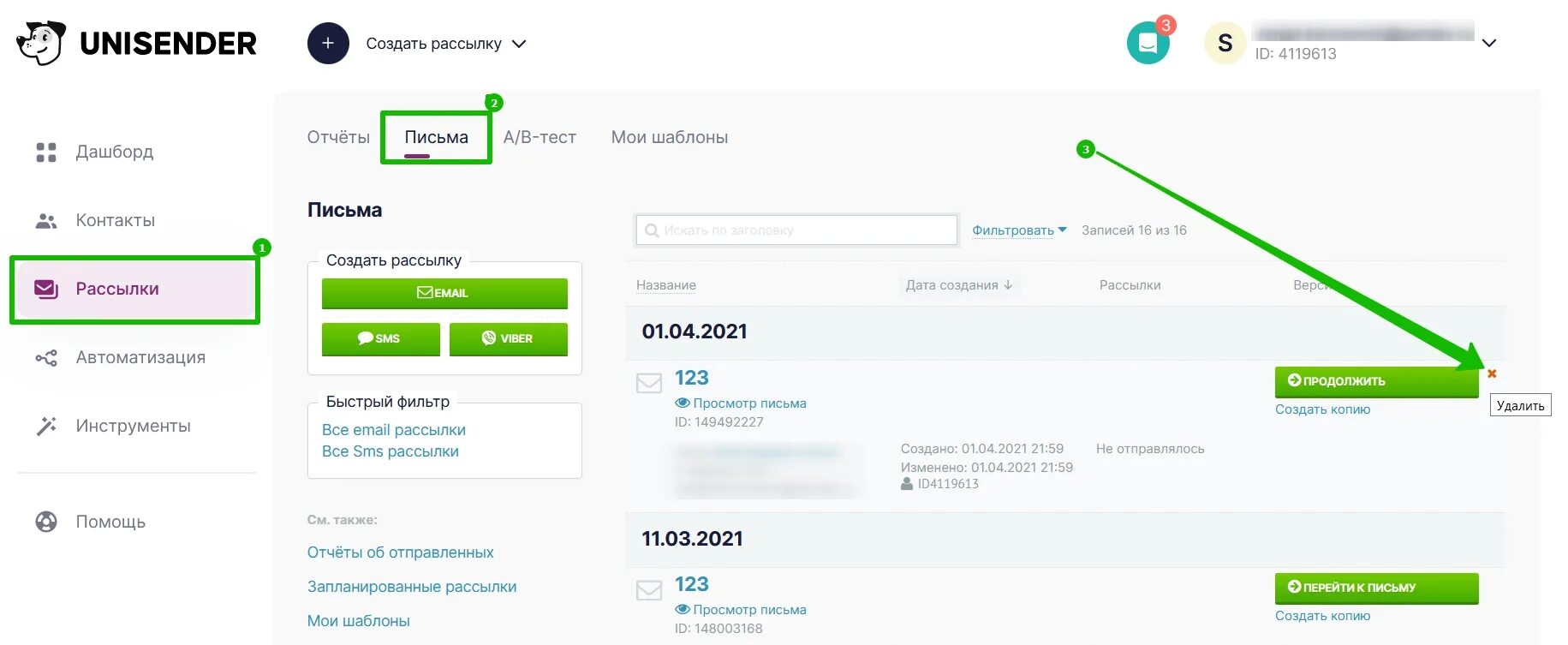This screenshot has width=1568, height=645.
Task: Create a copy of the 11.03.2021 letter
Action: click(x=1322, y=616)
